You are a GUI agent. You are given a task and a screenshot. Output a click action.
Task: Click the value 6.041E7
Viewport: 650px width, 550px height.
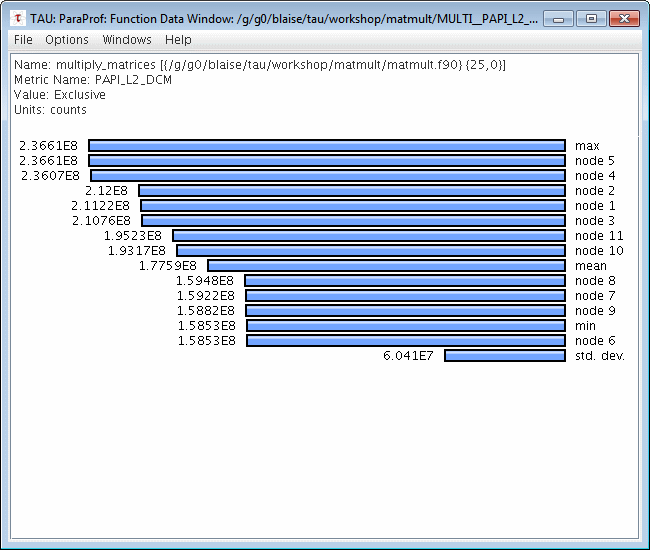pyautogui.click(x=408, y=356)
